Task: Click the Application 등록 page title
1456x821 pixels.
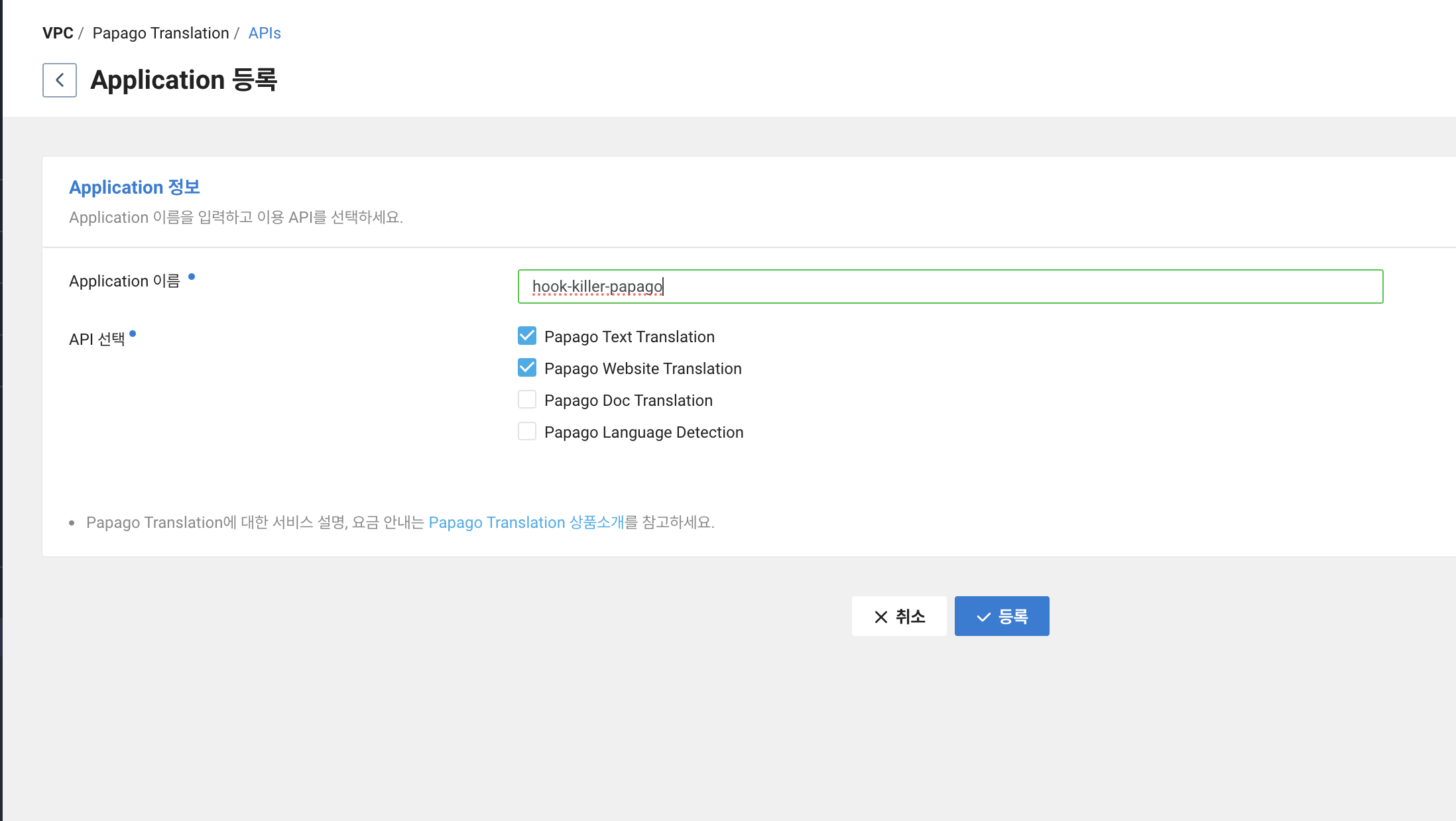Action: 184,80
